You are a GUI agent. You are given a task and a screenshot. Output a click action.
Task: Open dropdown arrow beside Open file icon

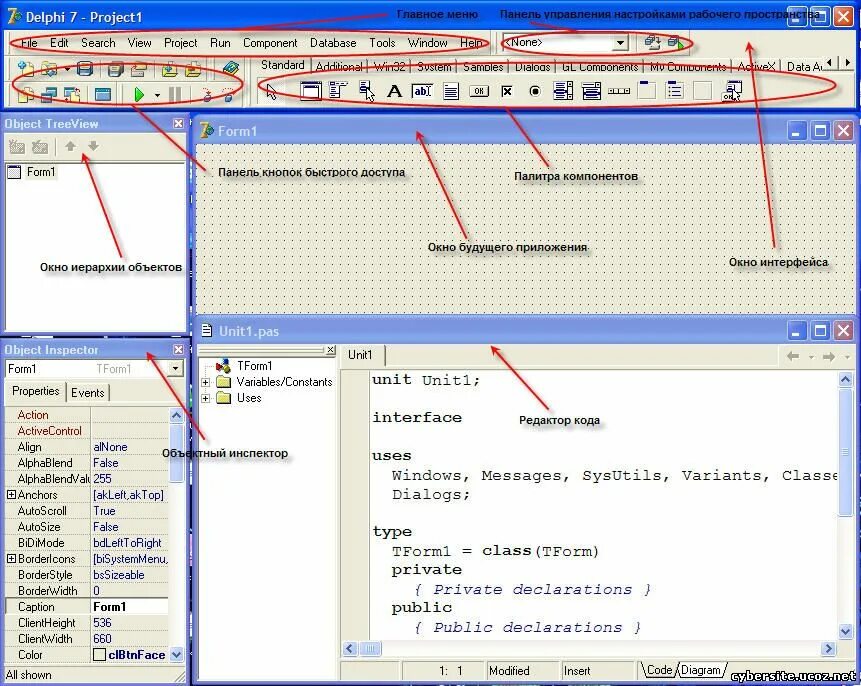click(67, 69)
